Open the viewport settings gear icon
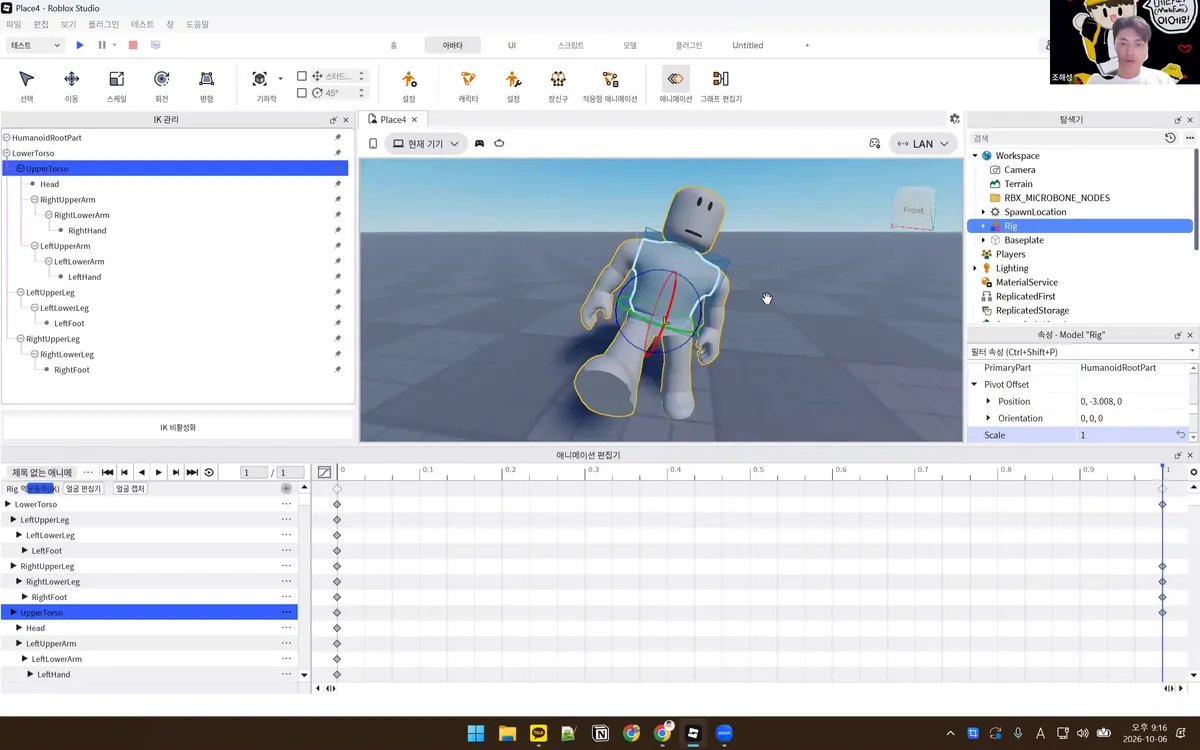This screenshot has width=1200, height=750. pyautogui.click(x=955, y=119)
